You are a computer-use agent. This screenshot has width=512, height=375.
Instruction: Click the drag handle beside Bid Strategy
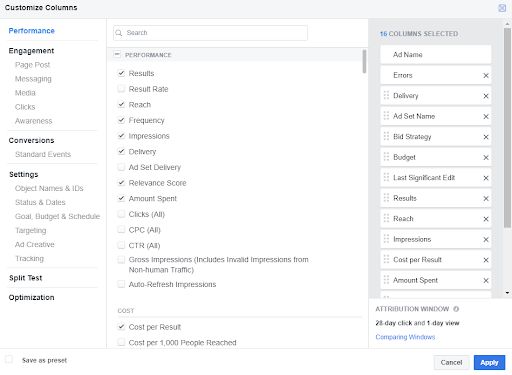386,136
